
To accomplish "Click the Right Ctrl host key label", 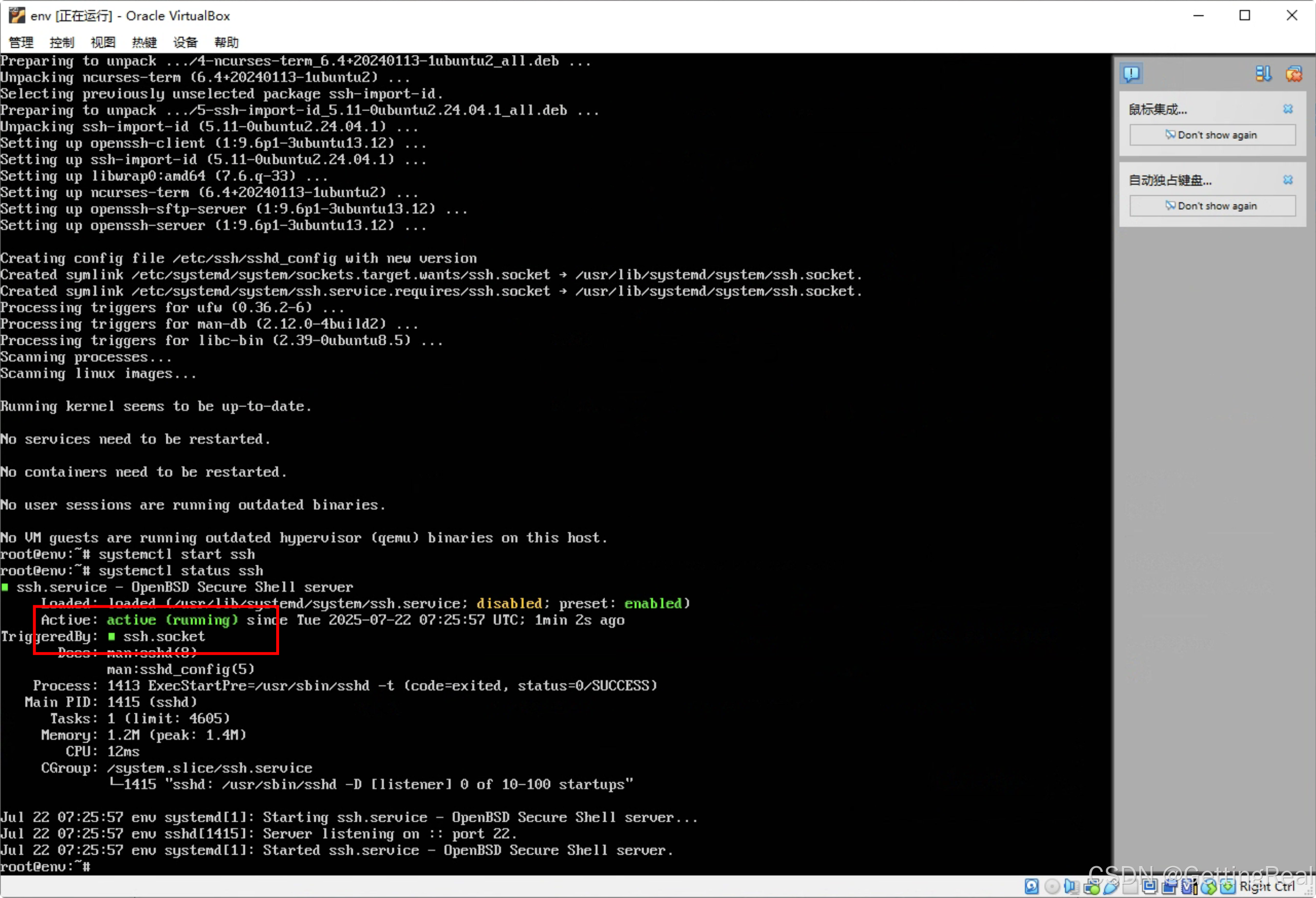I will click(x=1267, y=887).
